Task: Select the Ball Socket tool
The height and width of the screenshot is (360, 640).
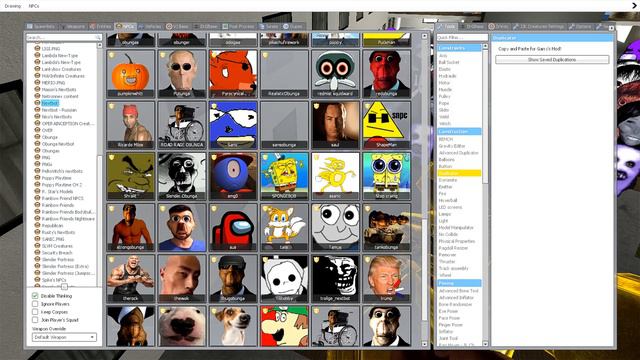Action: [x=449, y=62]
